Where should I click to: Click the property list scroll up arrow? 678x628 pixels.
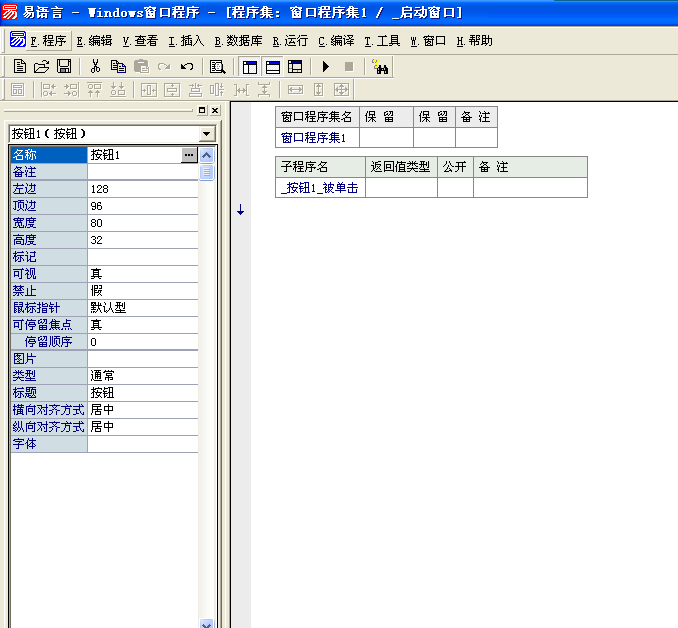pyautogui.click(x=207, y=155)
